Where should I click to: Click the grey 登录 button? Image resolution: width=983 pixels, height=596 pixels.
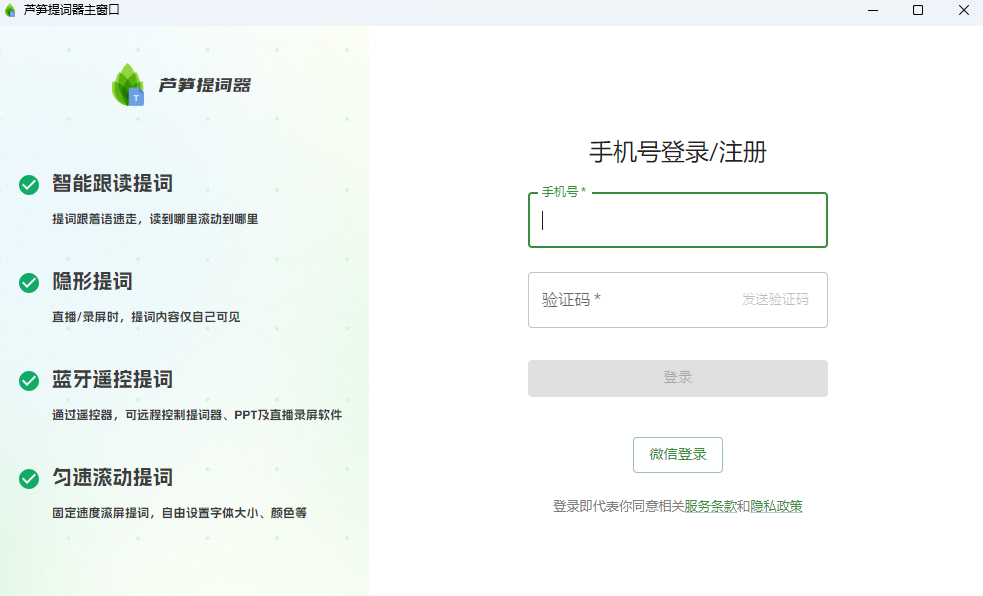[x=677, y=378]
